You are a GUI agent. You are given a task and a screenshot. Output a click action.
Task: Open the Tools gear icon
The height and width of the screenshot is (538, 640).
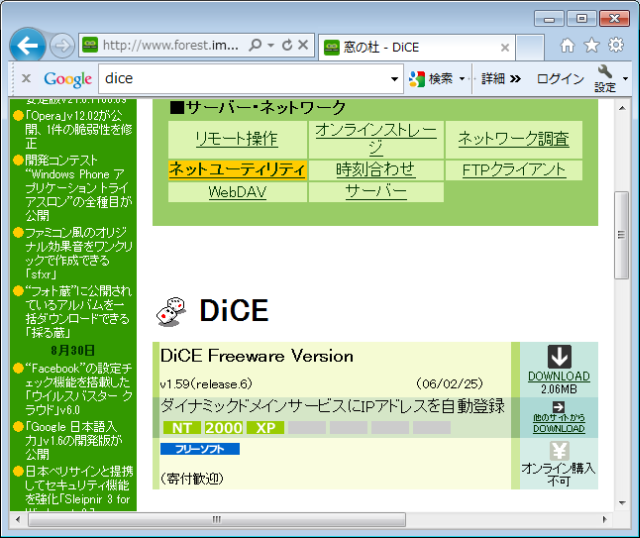pyautogui.click(x=616, y=45)
